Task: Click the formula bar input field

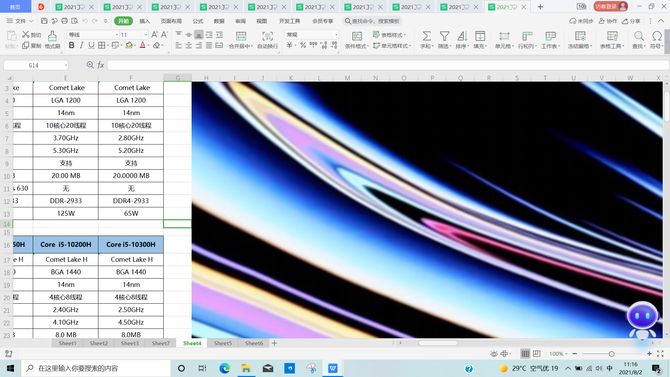Action: [388, 65]
